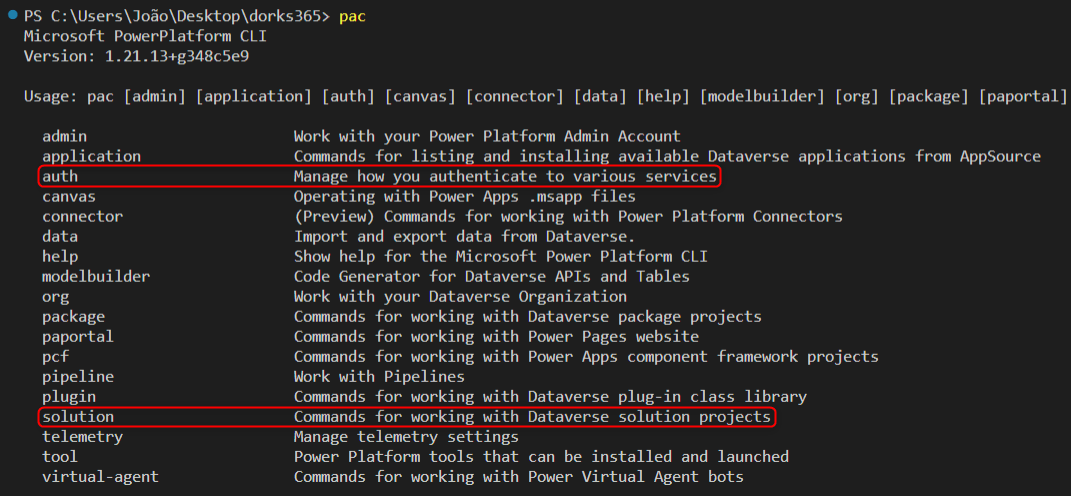Viewport: 1071px width, 496px height.
Task: Click [application] in the Usage line
Action: click(253, 96)
